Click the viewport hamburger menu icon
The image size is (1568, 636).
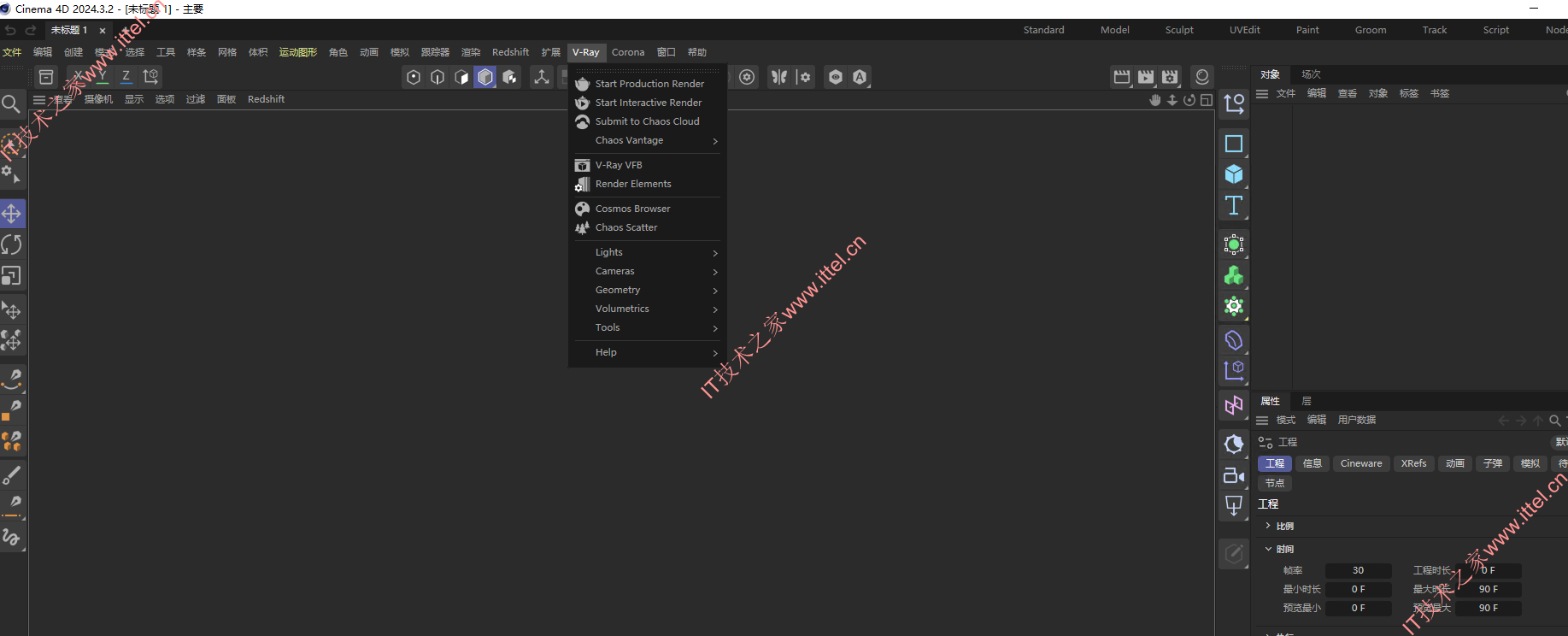[38, 100]
